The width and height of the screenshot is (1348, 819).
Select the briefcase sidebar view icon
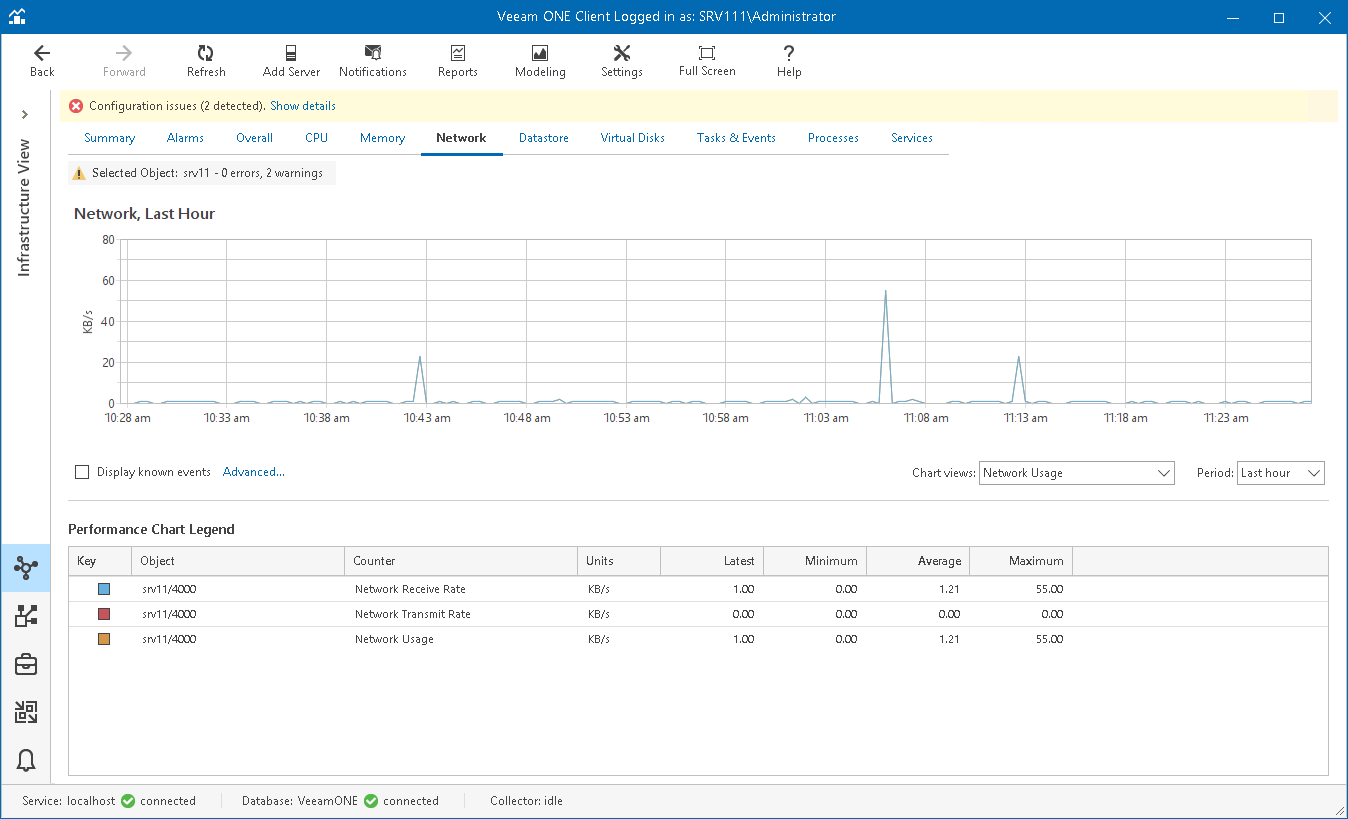click(x=26, y=664)
